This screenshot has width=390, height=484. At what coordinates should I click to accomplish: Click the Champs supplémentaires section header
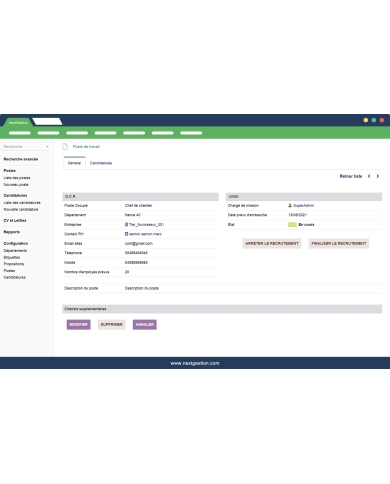222,309
